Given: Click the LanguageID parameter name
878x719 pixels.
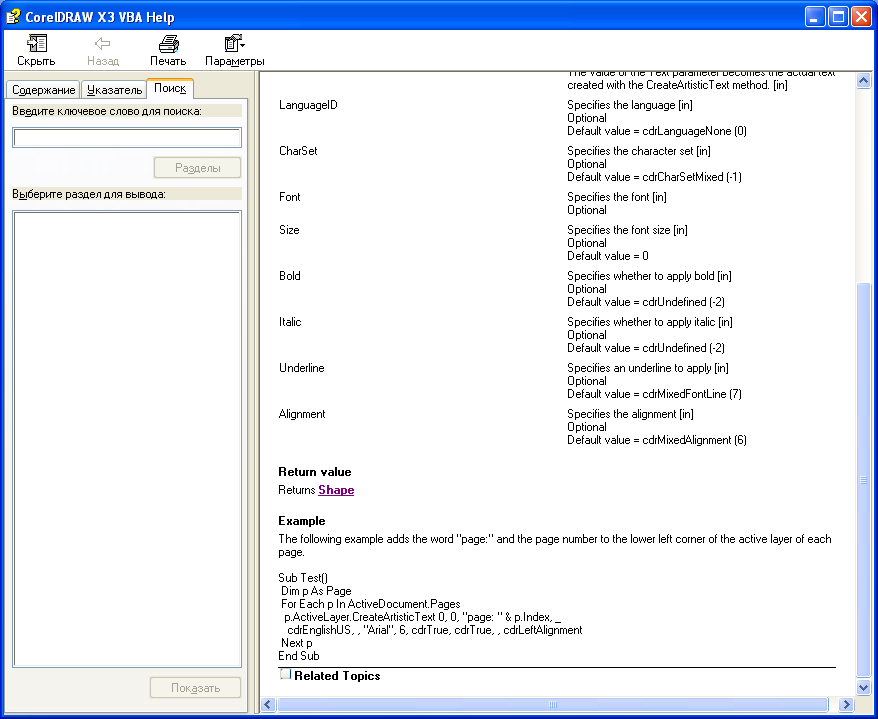Looking at the screenshot, I should (x=308, y=105).
